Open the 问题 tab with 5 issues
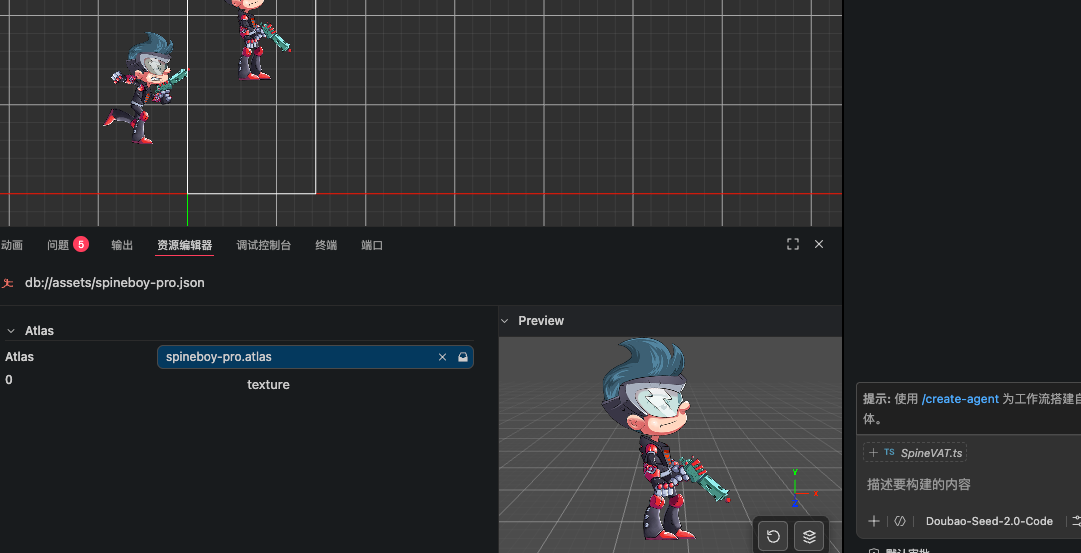The height and width of the screenshot is (553, 1081). 68,245
